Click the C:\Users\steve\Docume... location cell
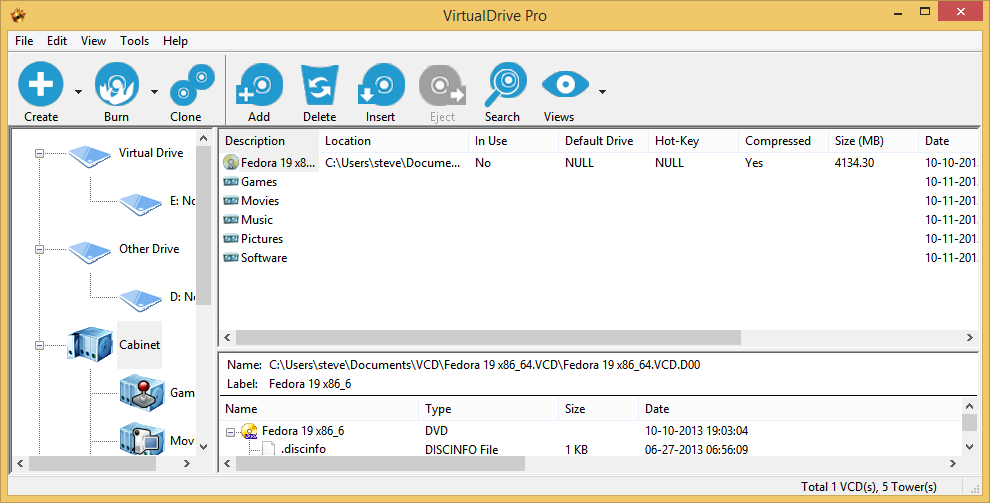The image size is (990, 503). click(x=393, y=163)
